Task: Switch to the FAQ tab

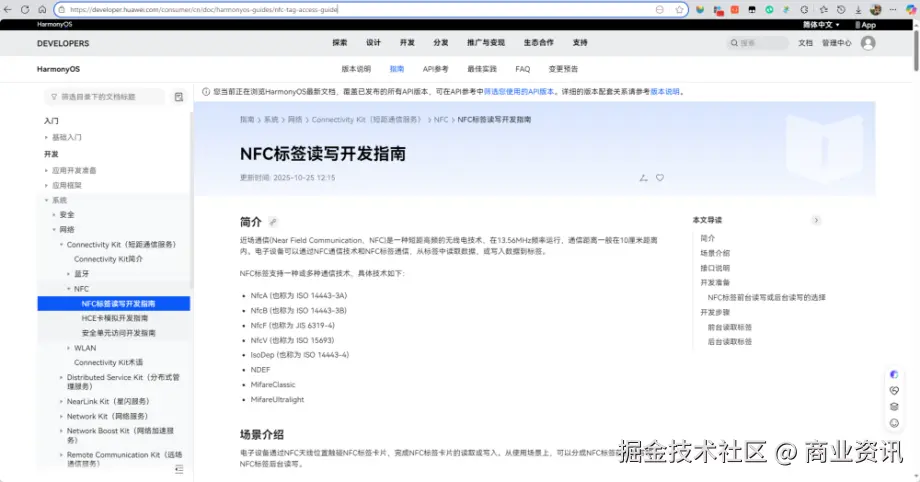Action: (x=522, y=69)
